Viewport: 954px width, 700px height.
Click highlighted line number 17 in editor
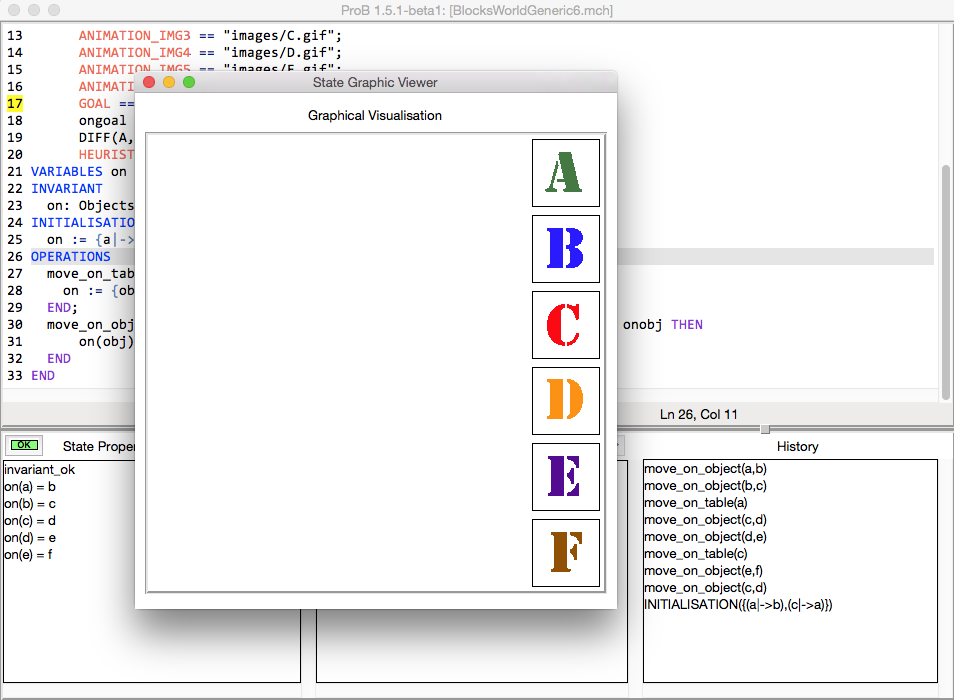click(14, 103)
